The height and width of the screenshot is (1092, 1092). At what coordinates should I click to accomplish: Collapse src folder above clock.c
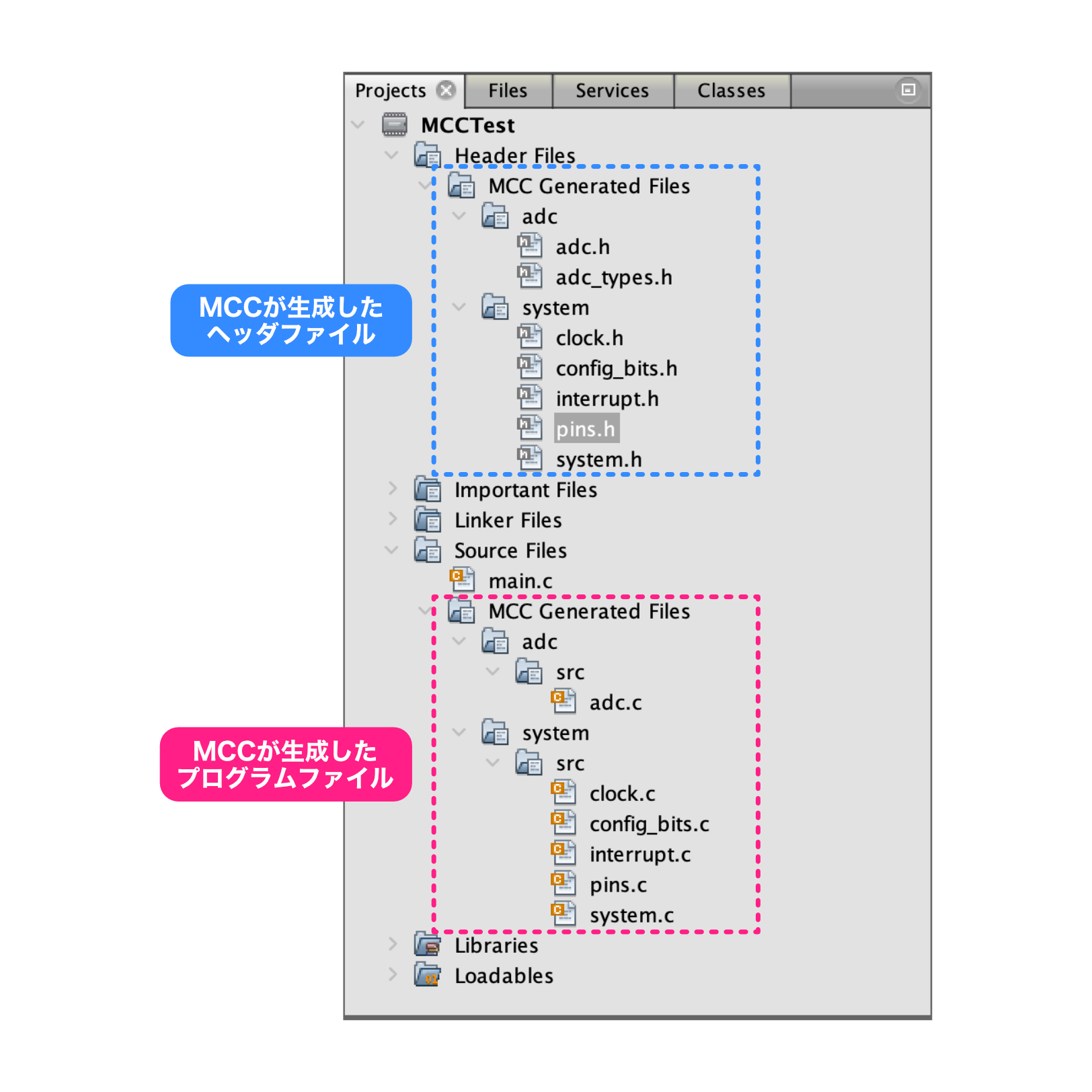(493, 763)
